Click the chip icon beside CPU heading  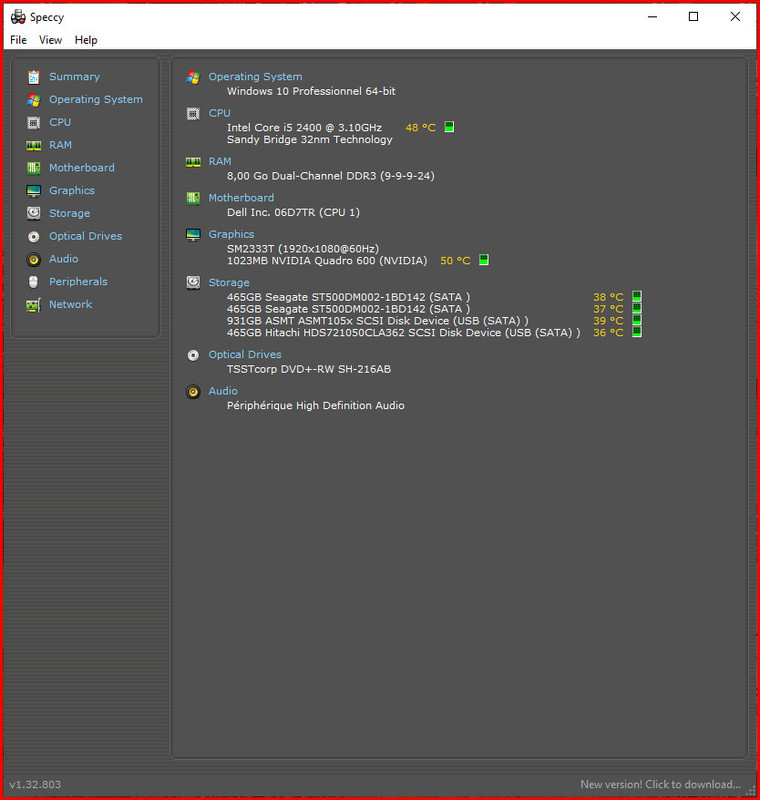(193, 113)
